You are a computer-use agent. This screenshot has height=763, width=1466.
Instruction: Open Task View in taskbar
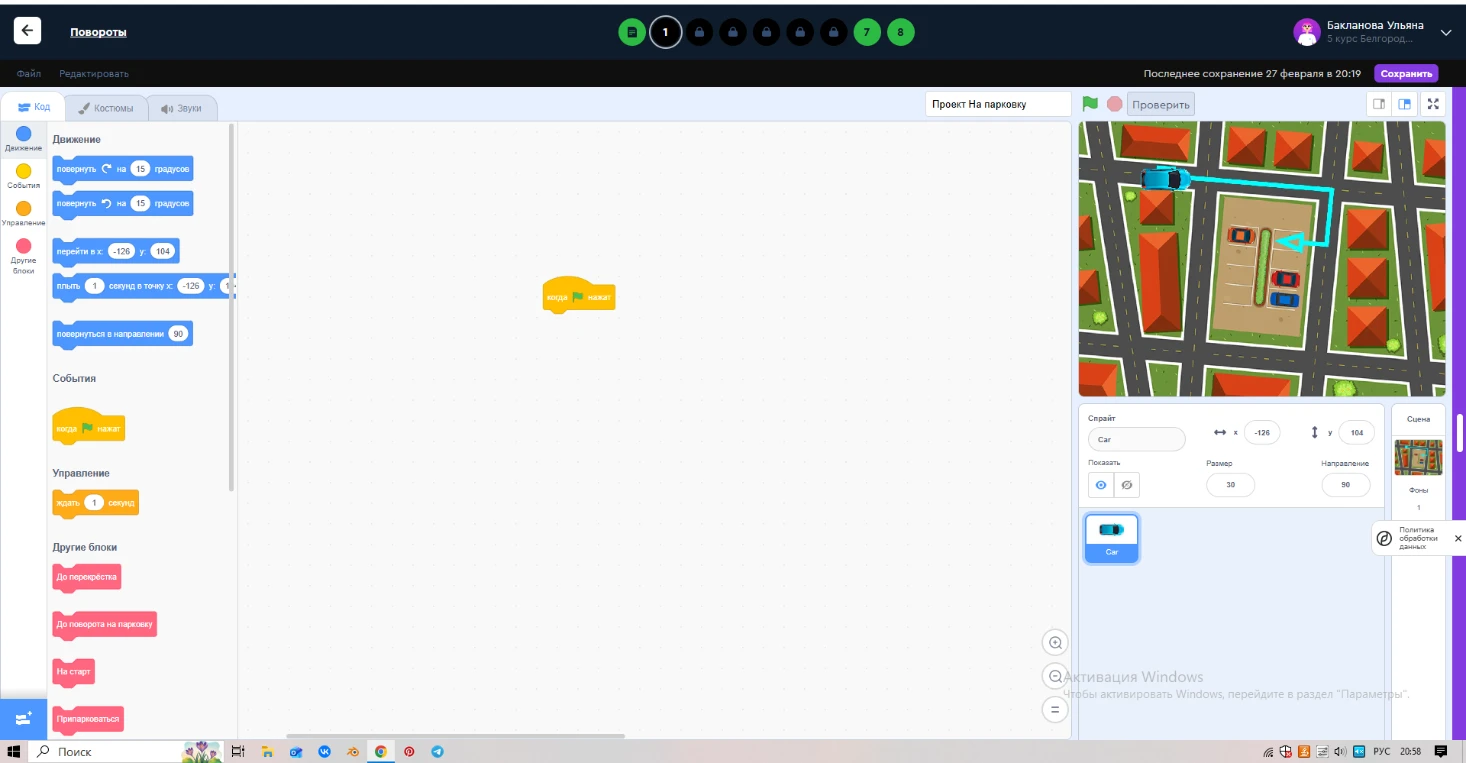click(x=238, y=751)
